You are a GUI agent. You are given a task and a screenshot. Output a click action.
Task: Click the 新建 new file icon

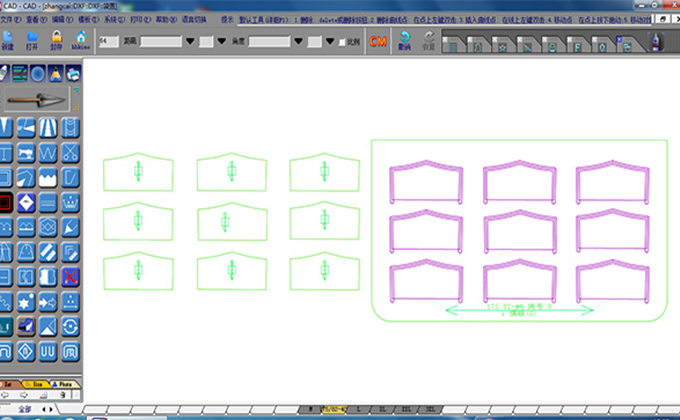[x=7, y=40]
